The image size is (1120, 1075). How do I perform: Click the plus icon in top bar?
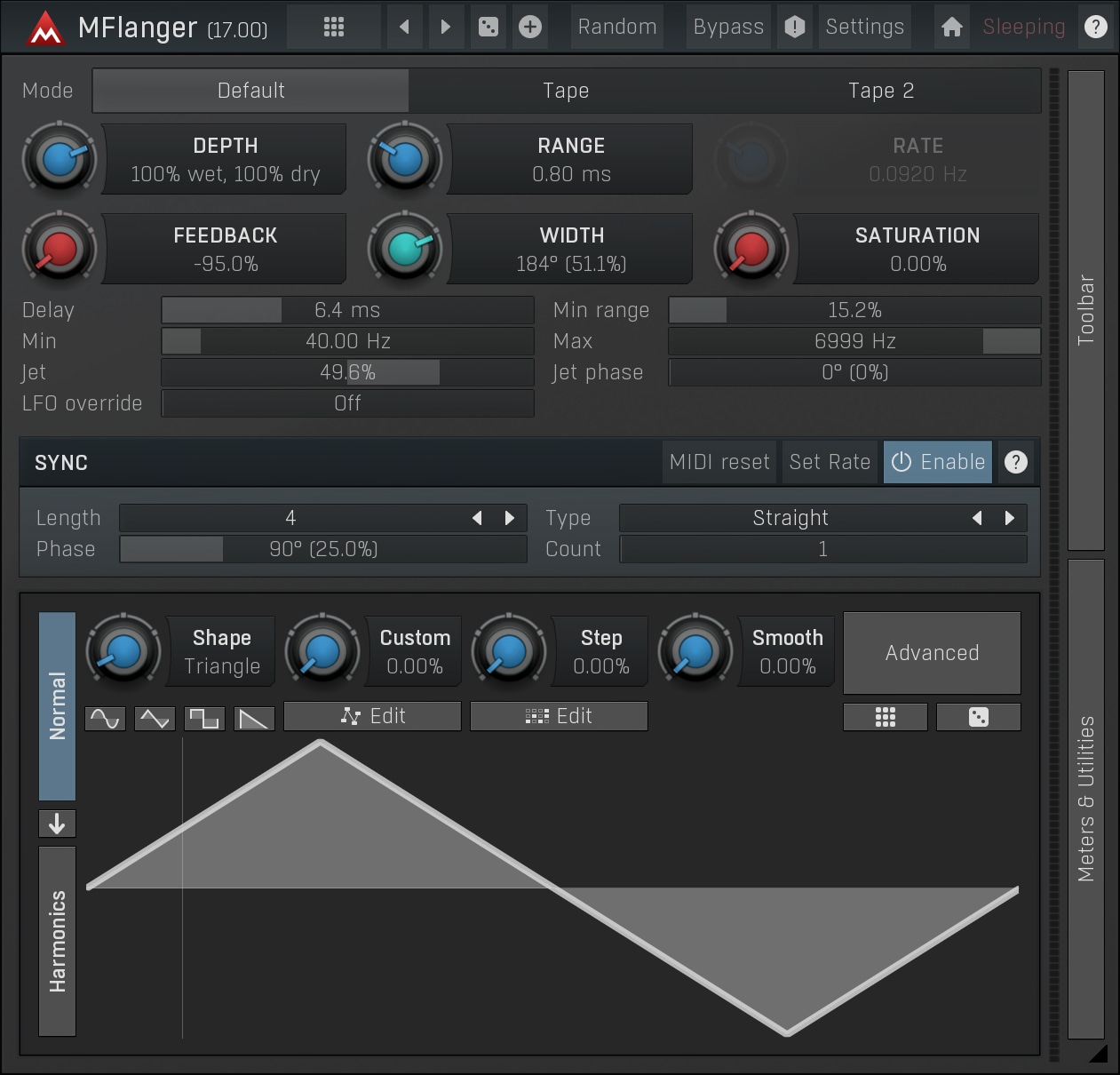[530, 27]
